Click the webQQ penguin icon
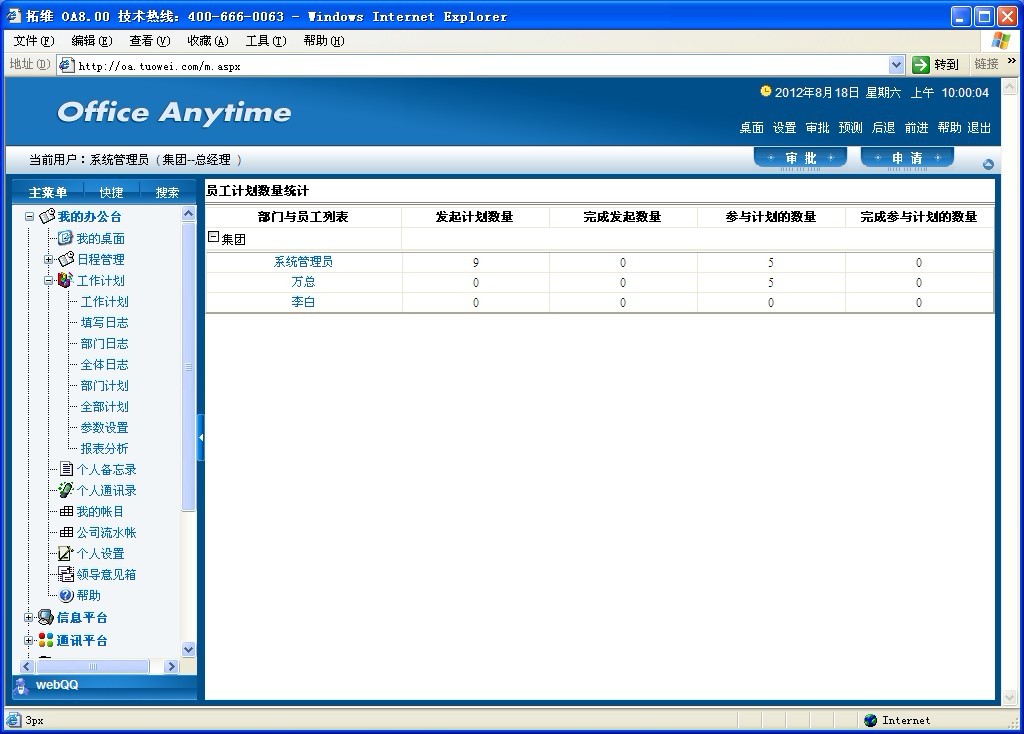Image resolution: width=1024 pixels, height=734 pixels. click(x=22, y=685)
